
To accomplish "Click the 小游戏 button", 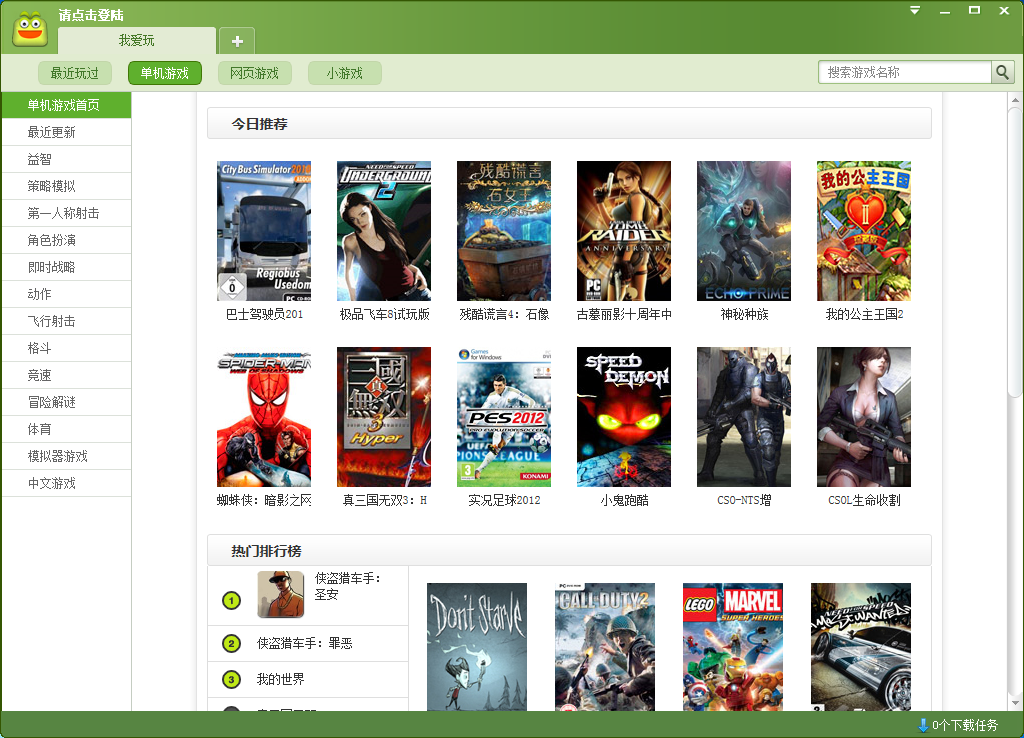I will pos(344,73).
